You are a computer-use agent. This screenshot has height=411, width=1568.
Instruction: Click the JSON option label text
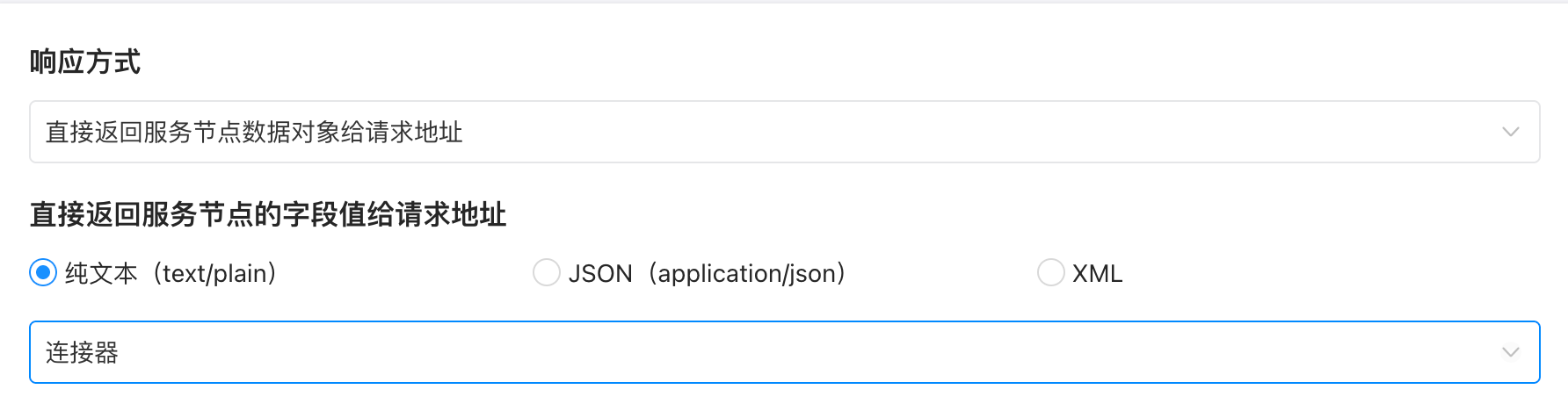coord(600,274)
